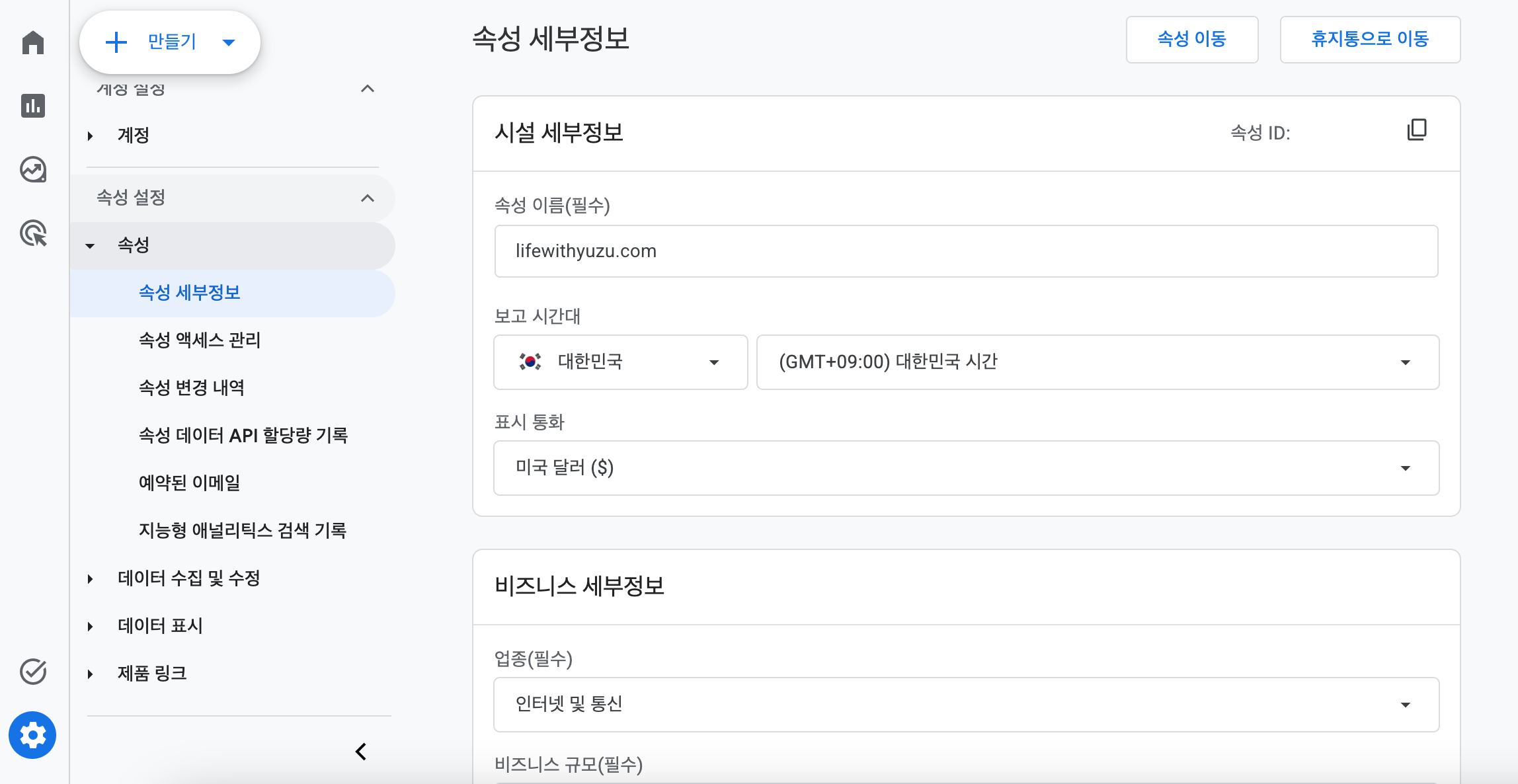Open the setup assistant checkmark icon
Screen dimensions: 1518x784
33,672
